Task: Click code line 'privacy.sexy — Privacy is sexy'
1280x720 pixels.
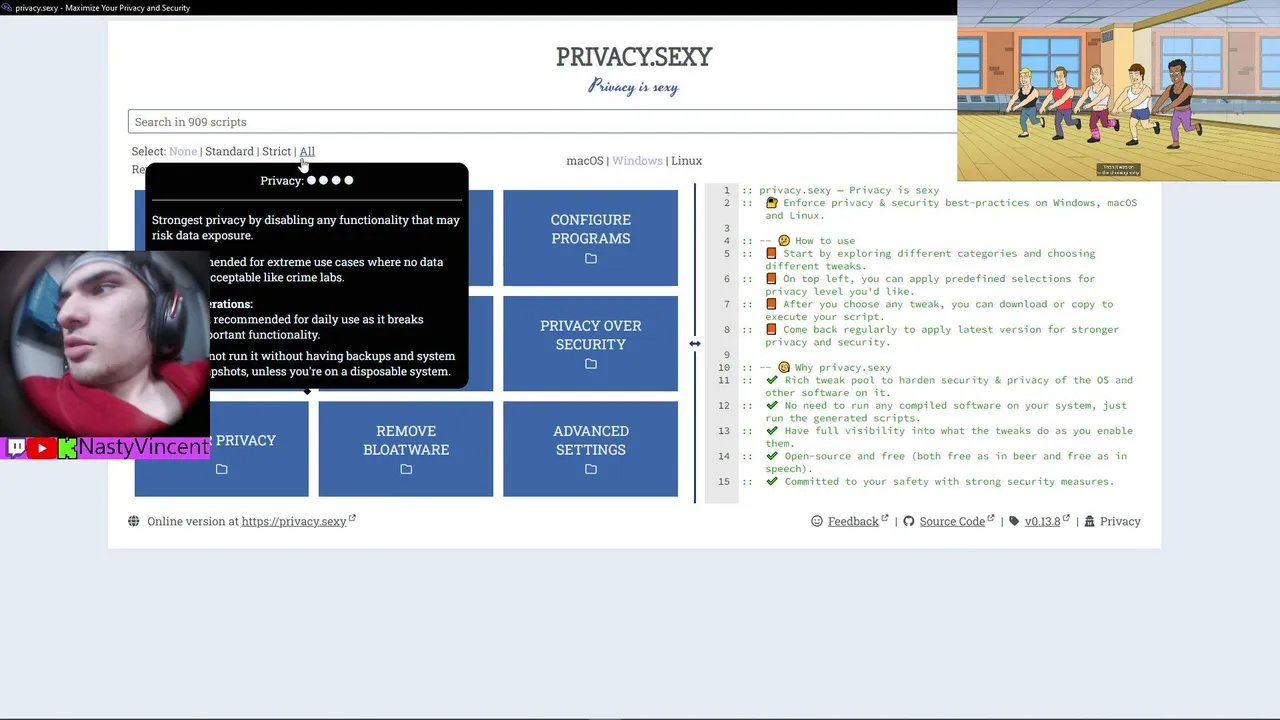Action: (849, 190)
